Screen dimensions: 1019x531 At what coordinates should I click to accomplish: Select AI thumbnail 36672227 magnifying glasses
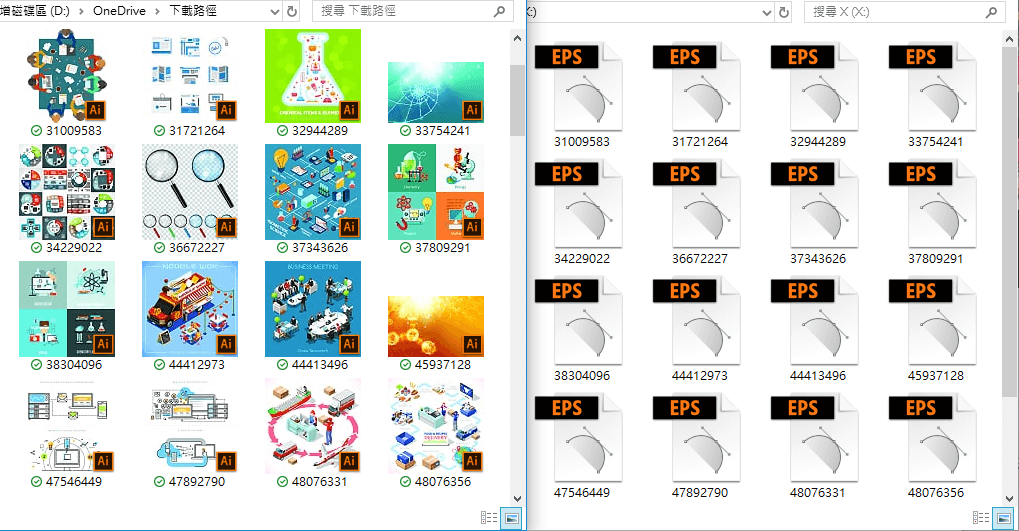coord(190,192)
